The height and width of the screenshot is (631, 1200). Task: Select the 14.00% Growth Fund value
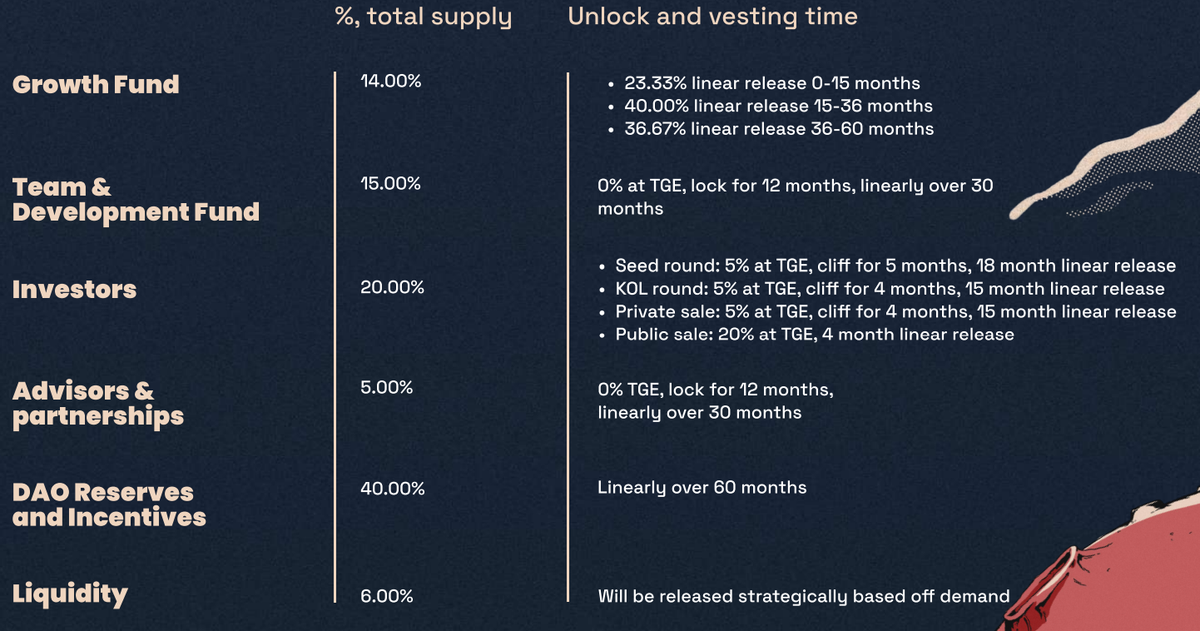[x=391, y=82]
